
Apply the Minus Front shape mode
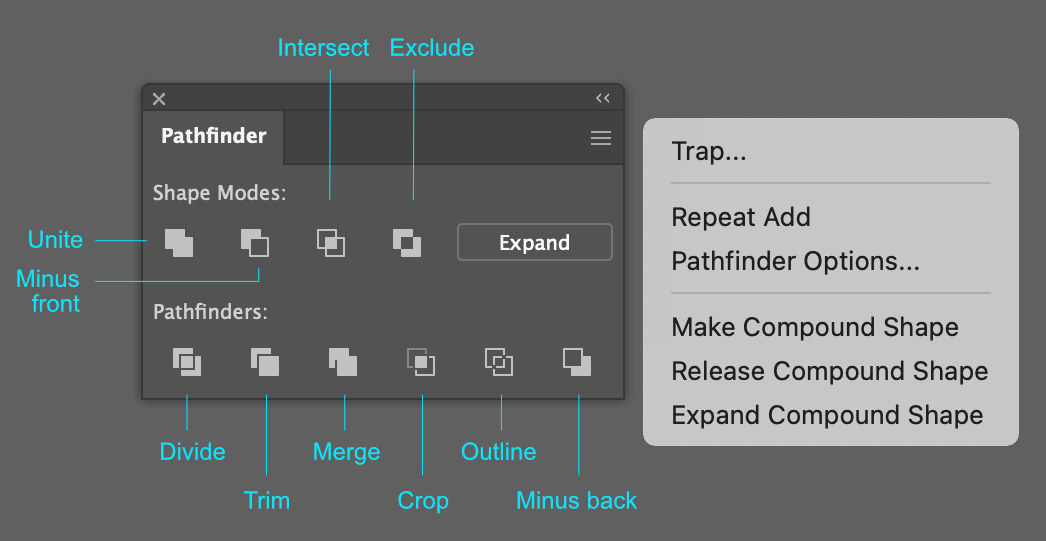coord(255,242)
